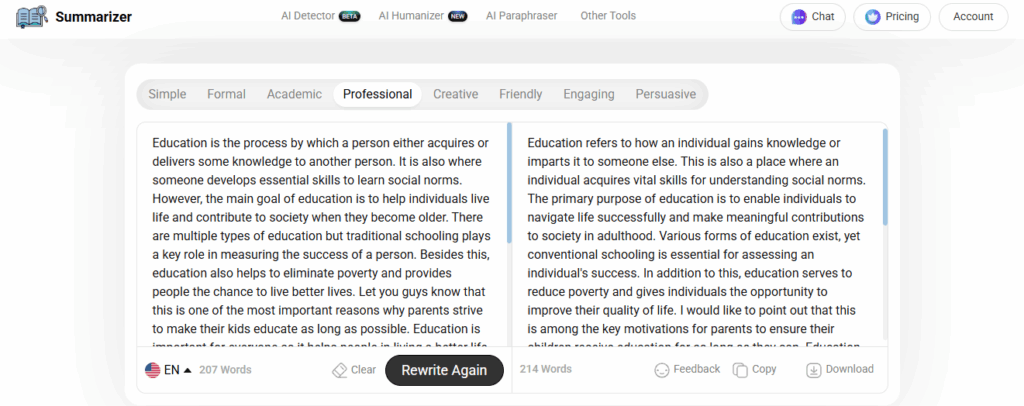Click inside the input text area
This screenshot has width=1024, height=406.
[321, 235]
